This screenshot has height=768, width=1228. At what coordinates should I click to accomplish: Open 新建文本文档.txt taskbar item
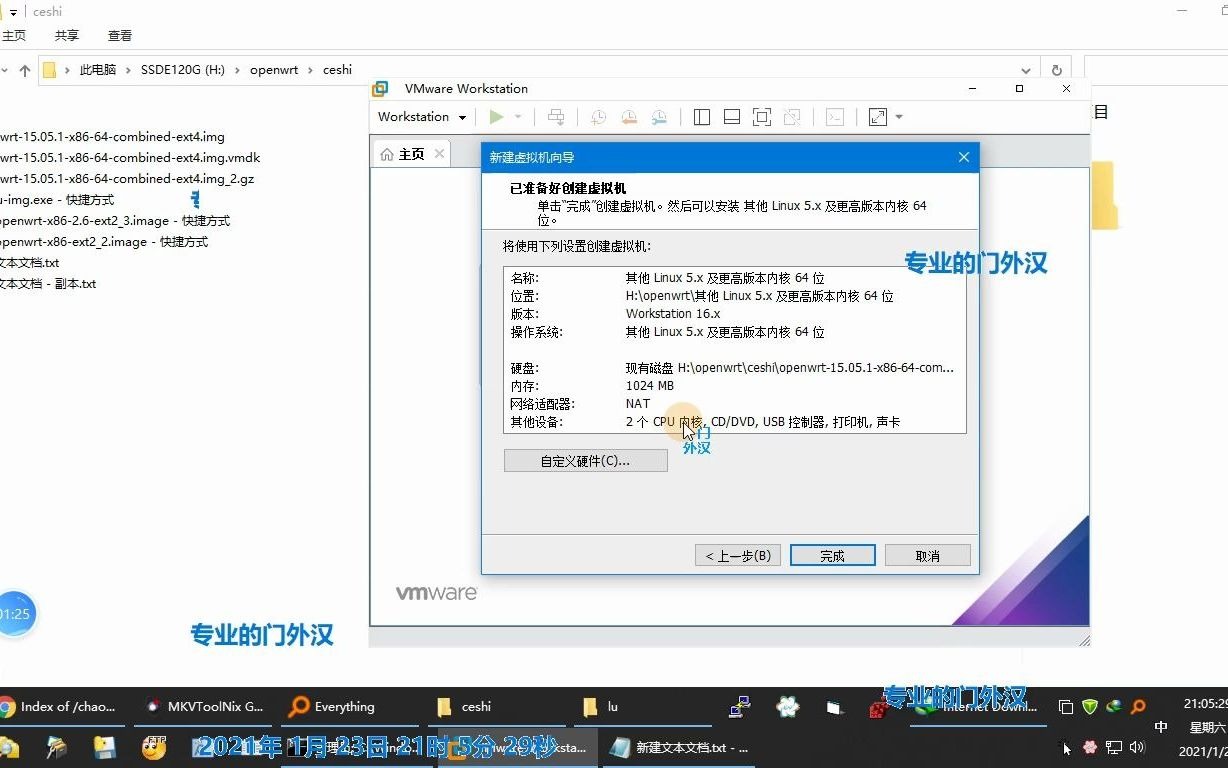tap(680, 748)
